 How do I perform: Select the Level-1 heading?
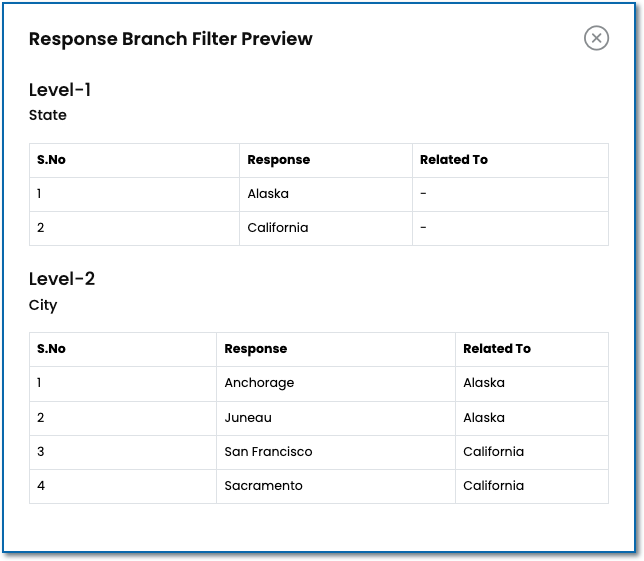60,90
